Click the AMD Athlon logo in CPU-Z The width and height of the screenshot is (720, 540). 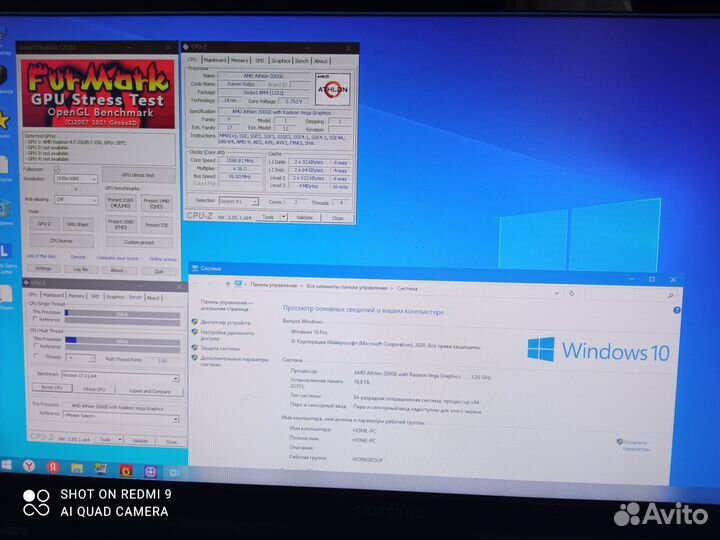pyautogui.click(x=333, y=89)
